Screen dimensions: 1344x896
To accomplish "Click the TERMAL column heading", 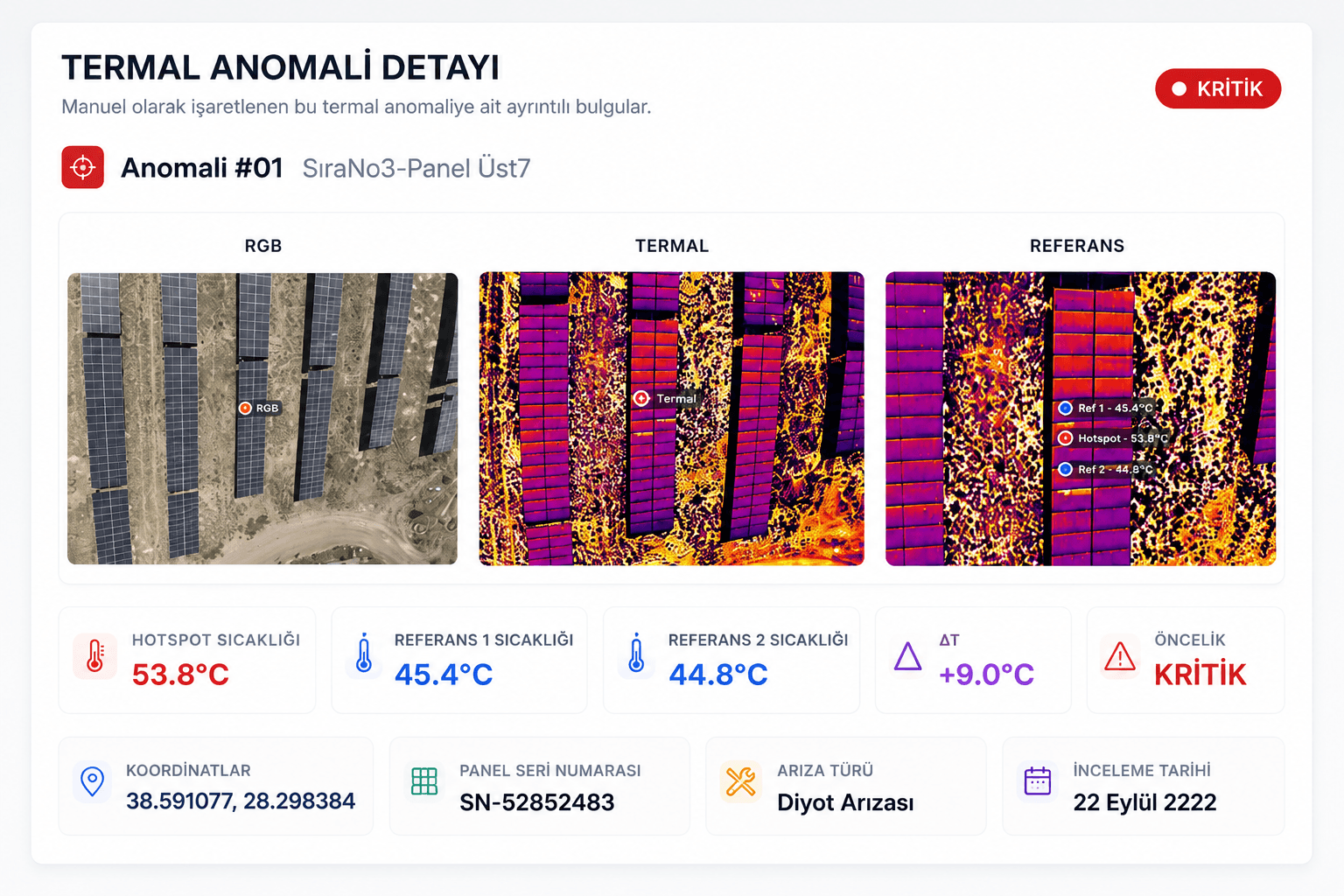I will point(672,246).
